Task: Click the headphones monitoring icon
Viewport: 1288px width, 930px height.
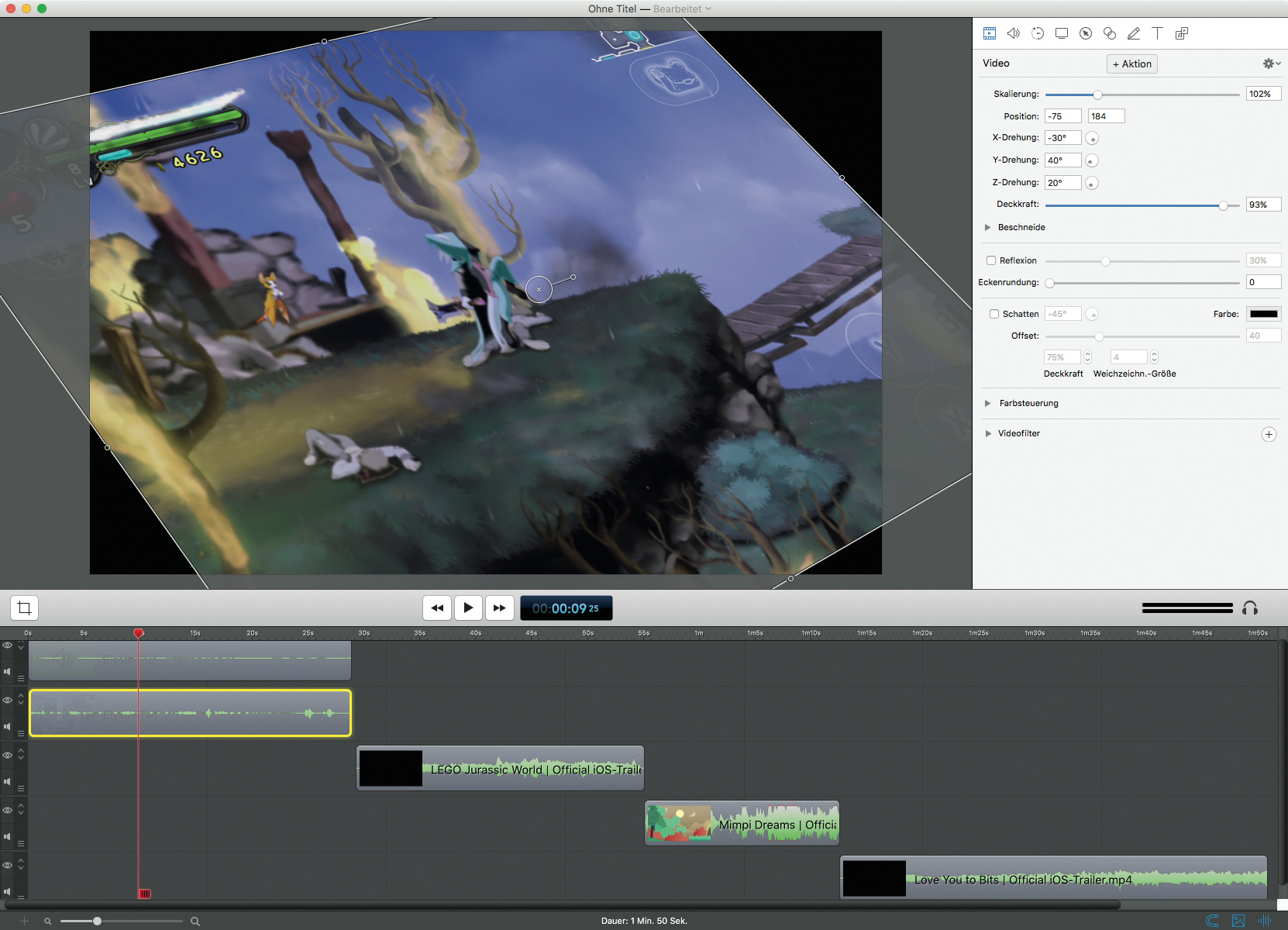Action: pyautogui.click(x=1249, y=608)
